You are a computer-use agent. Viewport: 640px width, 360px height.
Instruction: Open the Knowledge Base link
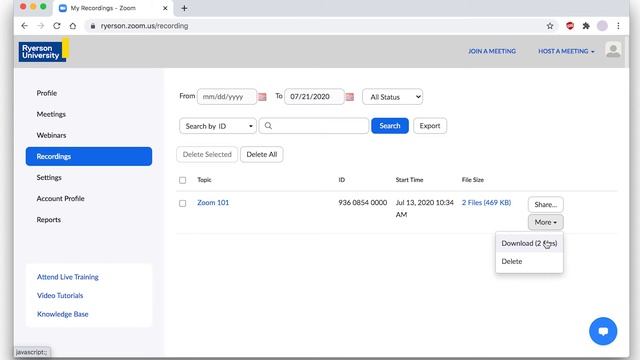click(62, 314)
